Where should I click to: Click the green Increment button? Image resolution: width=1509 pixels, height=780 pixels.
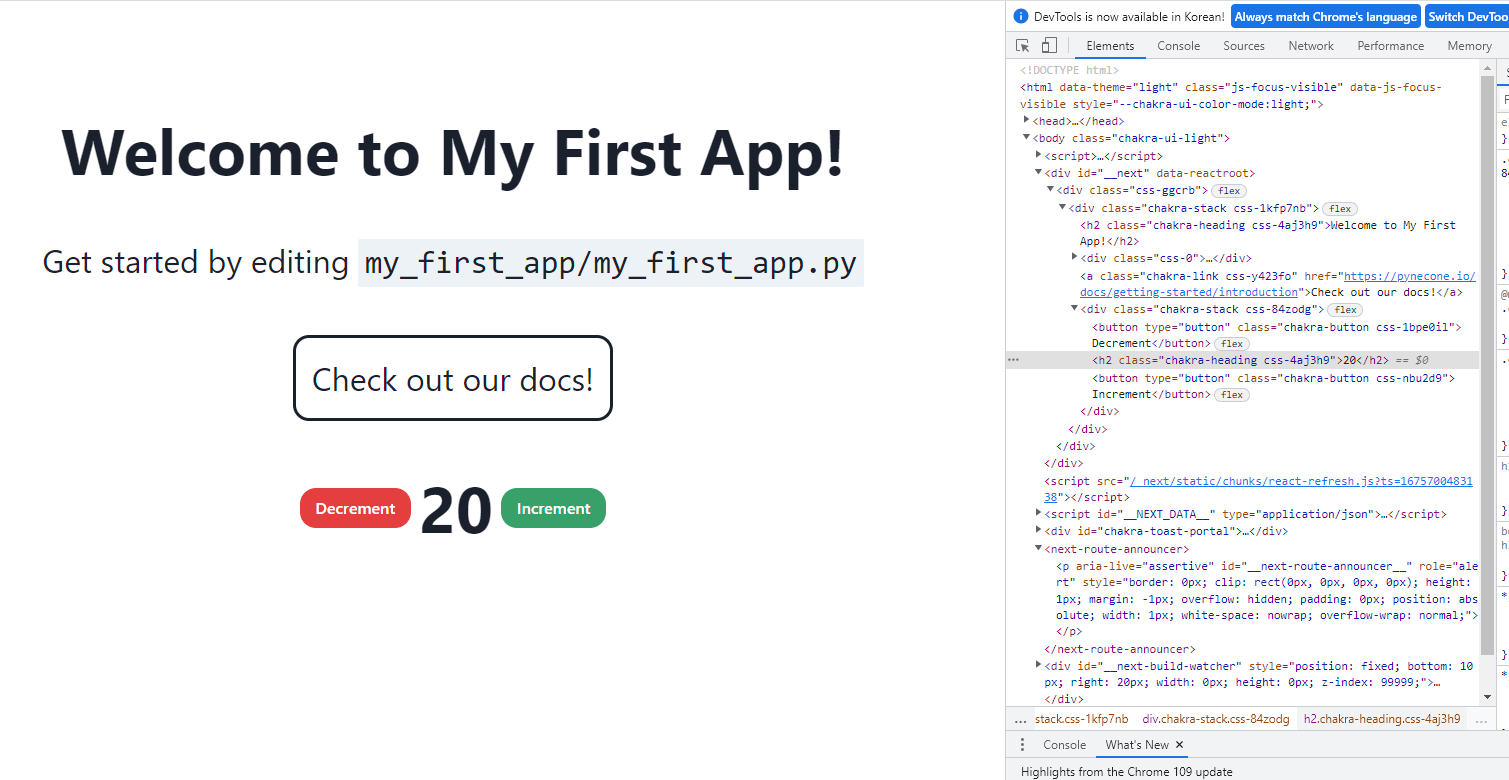pos(553,508)
